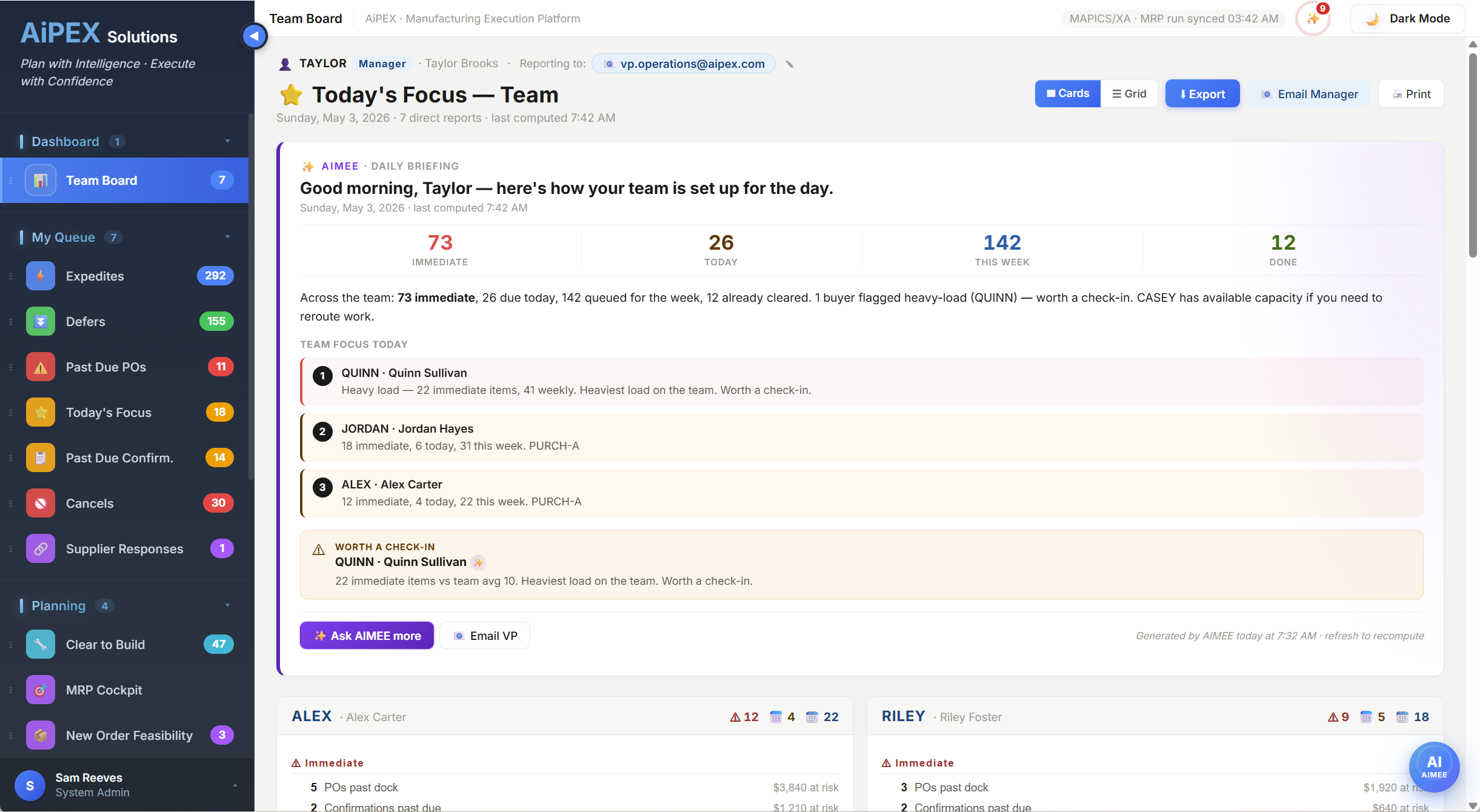Click the 142 THIS WEEK stat

(1002, 250)
